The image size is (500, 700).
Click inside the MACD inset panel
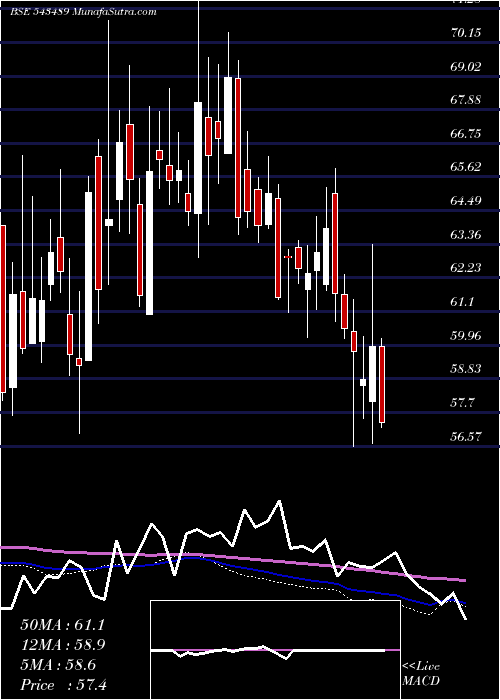click(275, 650)
